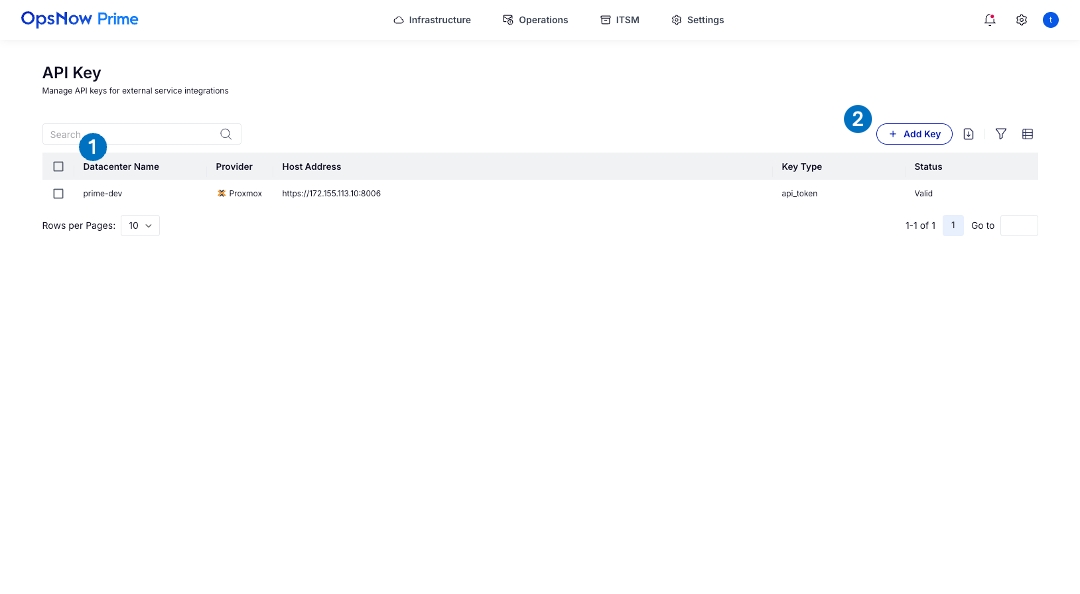
Task: Click the download export icon
Action: [x=968, y=134]
